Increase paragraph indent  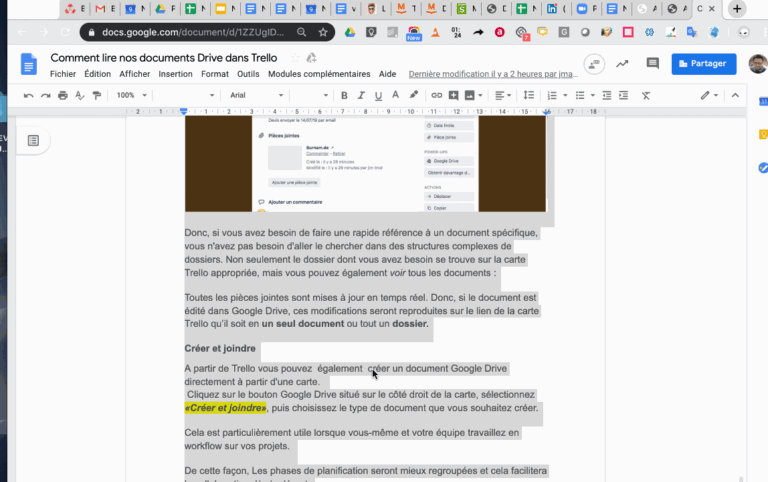pos(624,96)
